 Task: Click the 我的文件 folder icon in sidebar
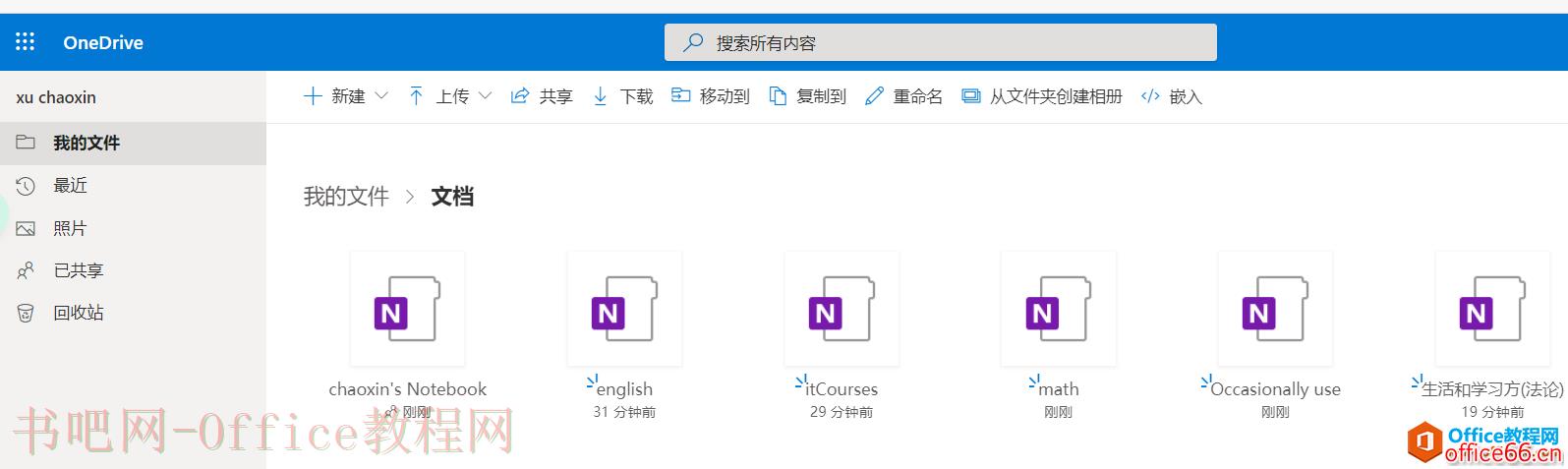click(26, 143)
